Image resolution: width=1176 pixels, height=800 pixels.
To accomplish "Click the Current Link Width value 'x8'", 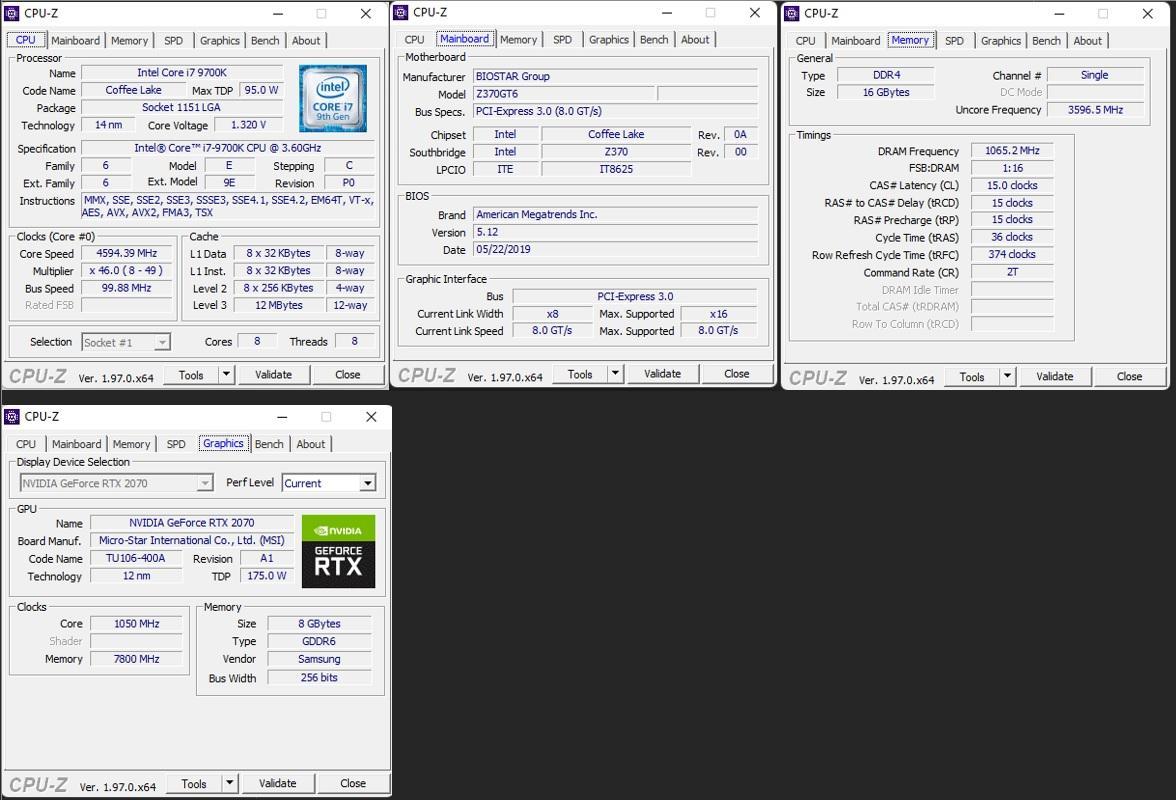I will [x=553, y=313].
